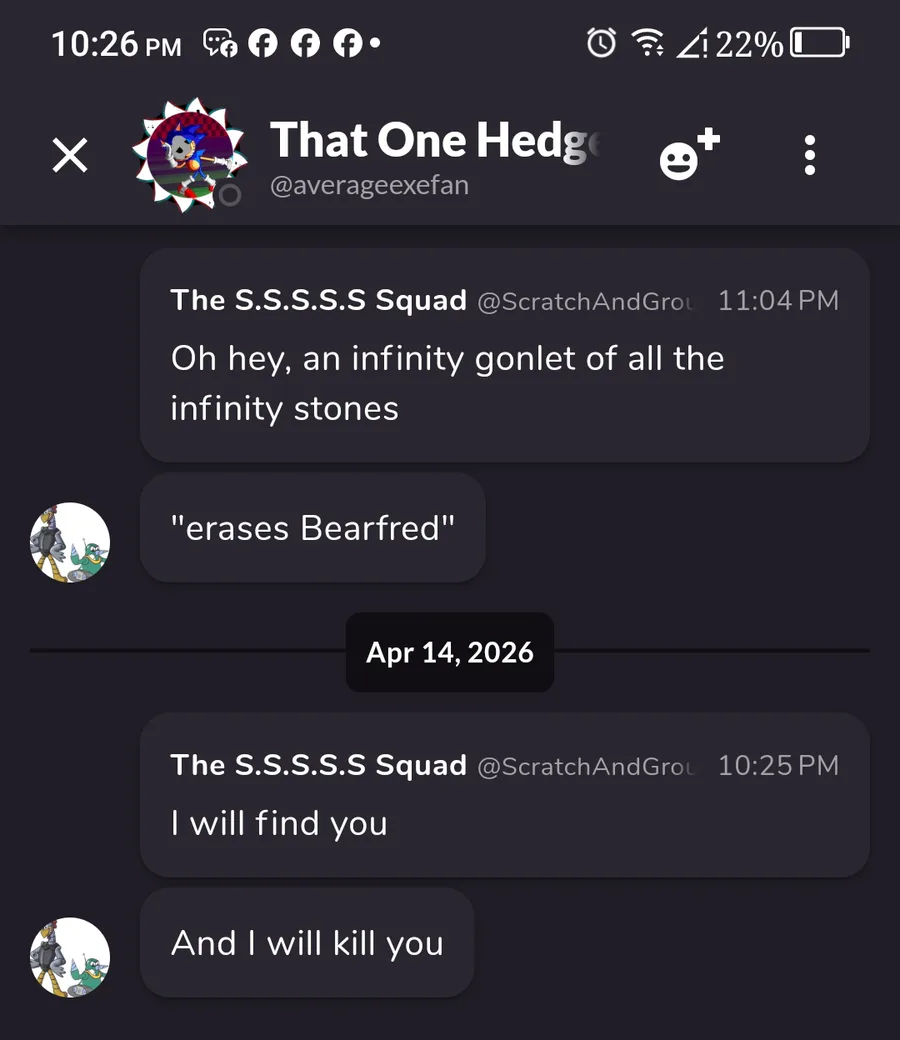Tap the alarm clock status bar icon
This screenshot has width=900, height=1040.
601,42
